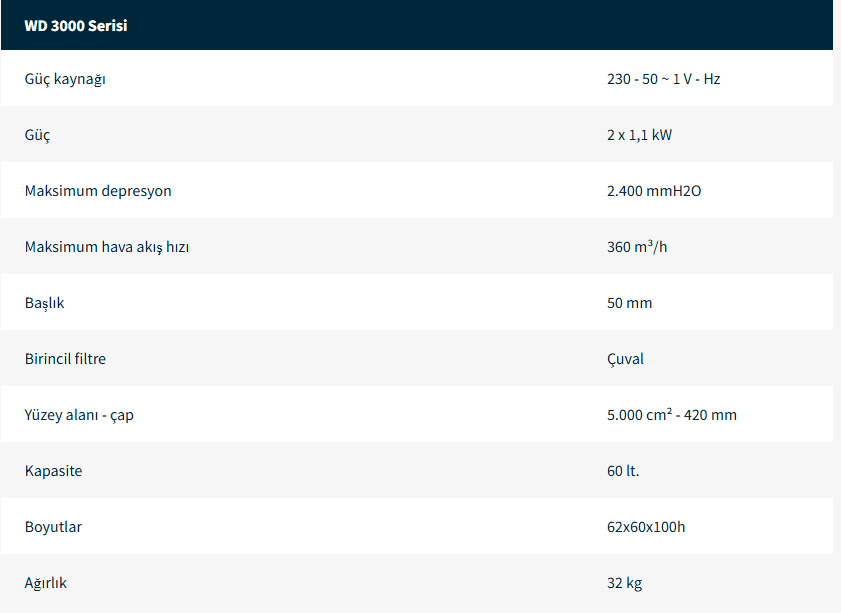Click the capacity value '60 lt.'

coord(623,471)
